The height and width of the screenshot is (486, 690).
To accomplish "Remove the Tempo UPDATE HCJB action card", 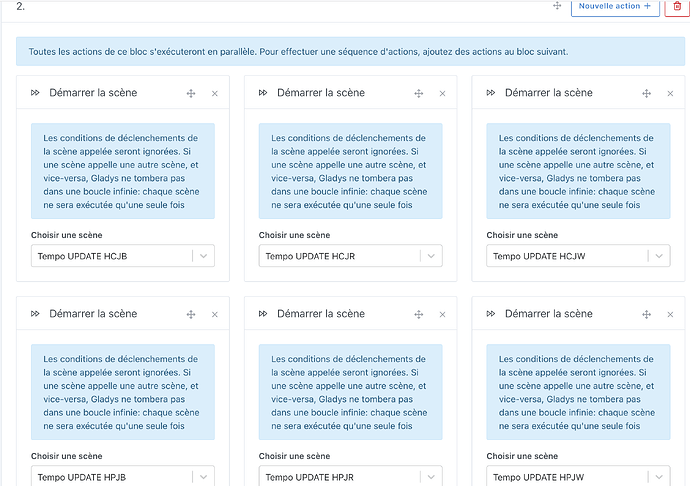I will pyautogui.click(x=214, y=93).
